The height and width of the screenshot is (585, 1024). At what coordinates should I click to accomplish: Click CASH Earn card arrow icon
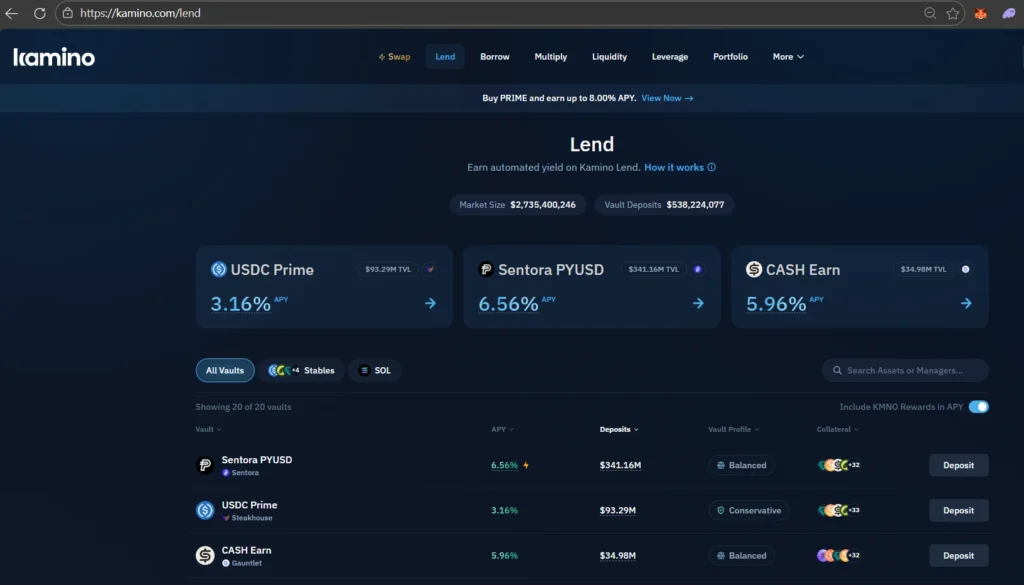pos(966,303)
